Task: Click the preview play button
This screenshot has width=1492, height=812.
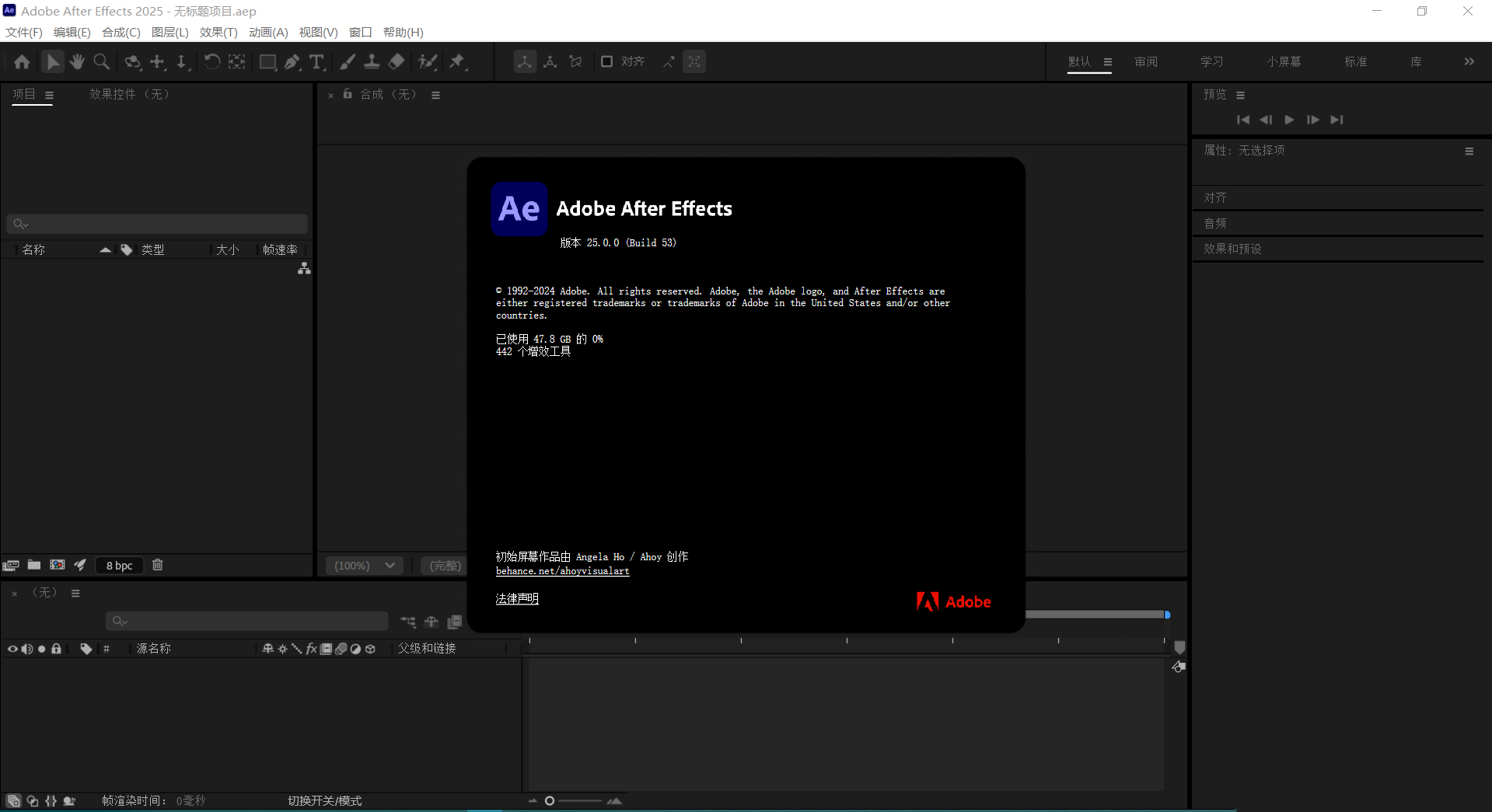Action: [x=1289, y=120]
